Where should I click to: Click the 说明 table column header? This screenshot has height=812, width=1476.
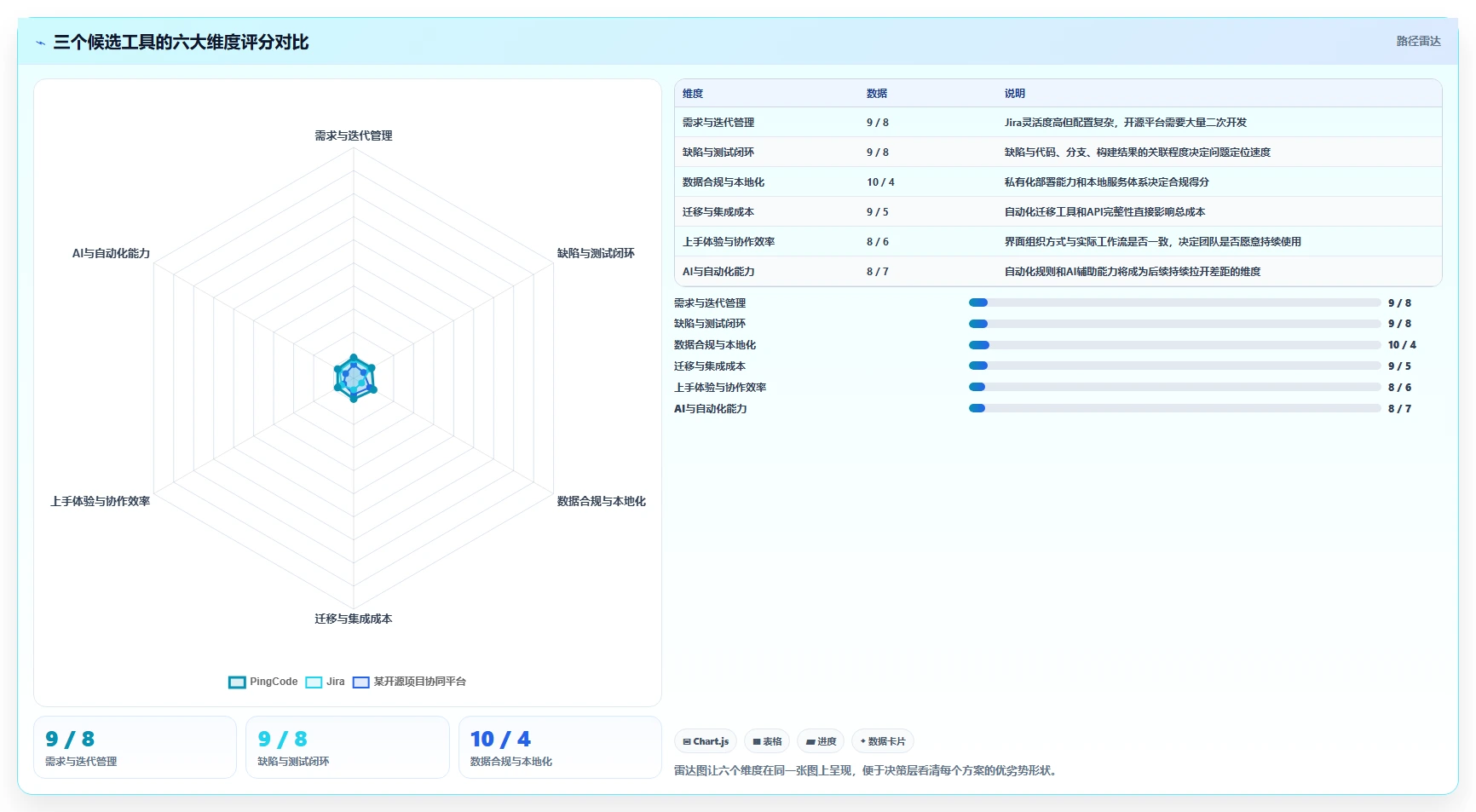tap(1015, 94)
